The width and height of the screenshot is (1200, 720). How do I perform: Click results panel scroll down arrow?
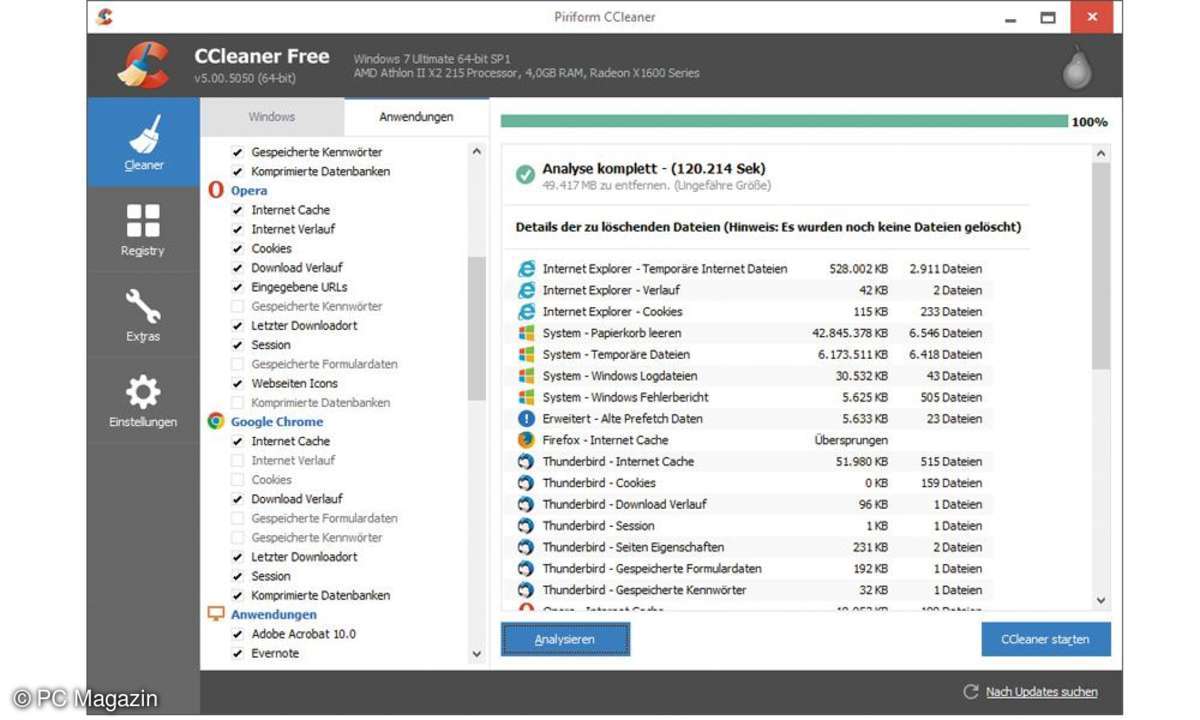tap(1101, 601)
